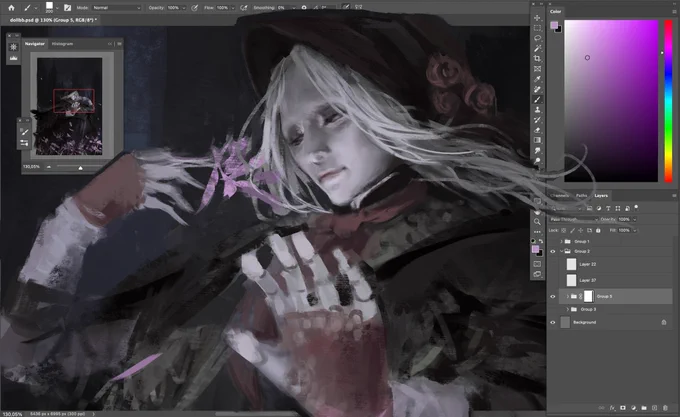The image size is (680, 417).
Task: Switch to the Channels tab
Action: (x=559, y=196)
